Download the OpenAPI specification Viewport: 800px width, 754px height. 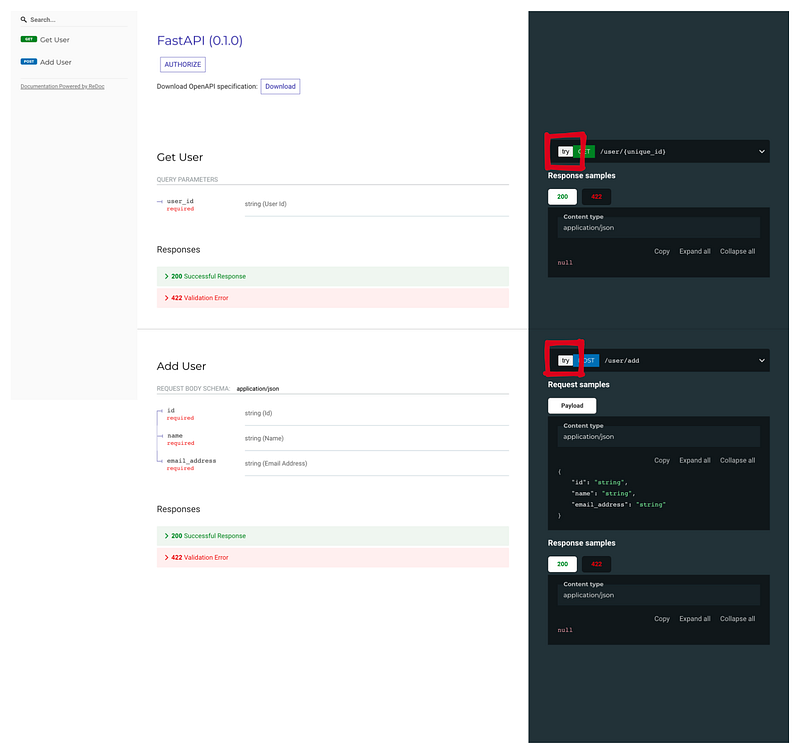coord(280,87)
